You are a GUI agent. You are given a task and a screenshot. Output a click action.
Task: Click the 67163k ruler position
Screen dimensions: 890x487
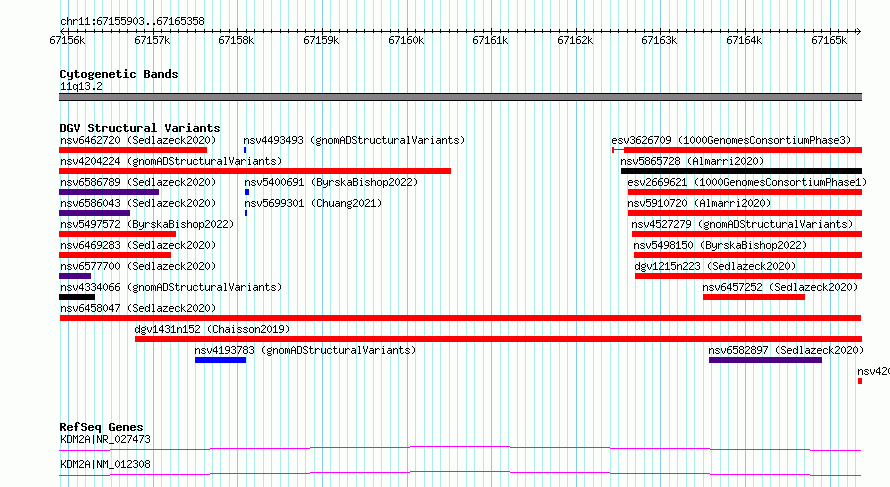659,40
